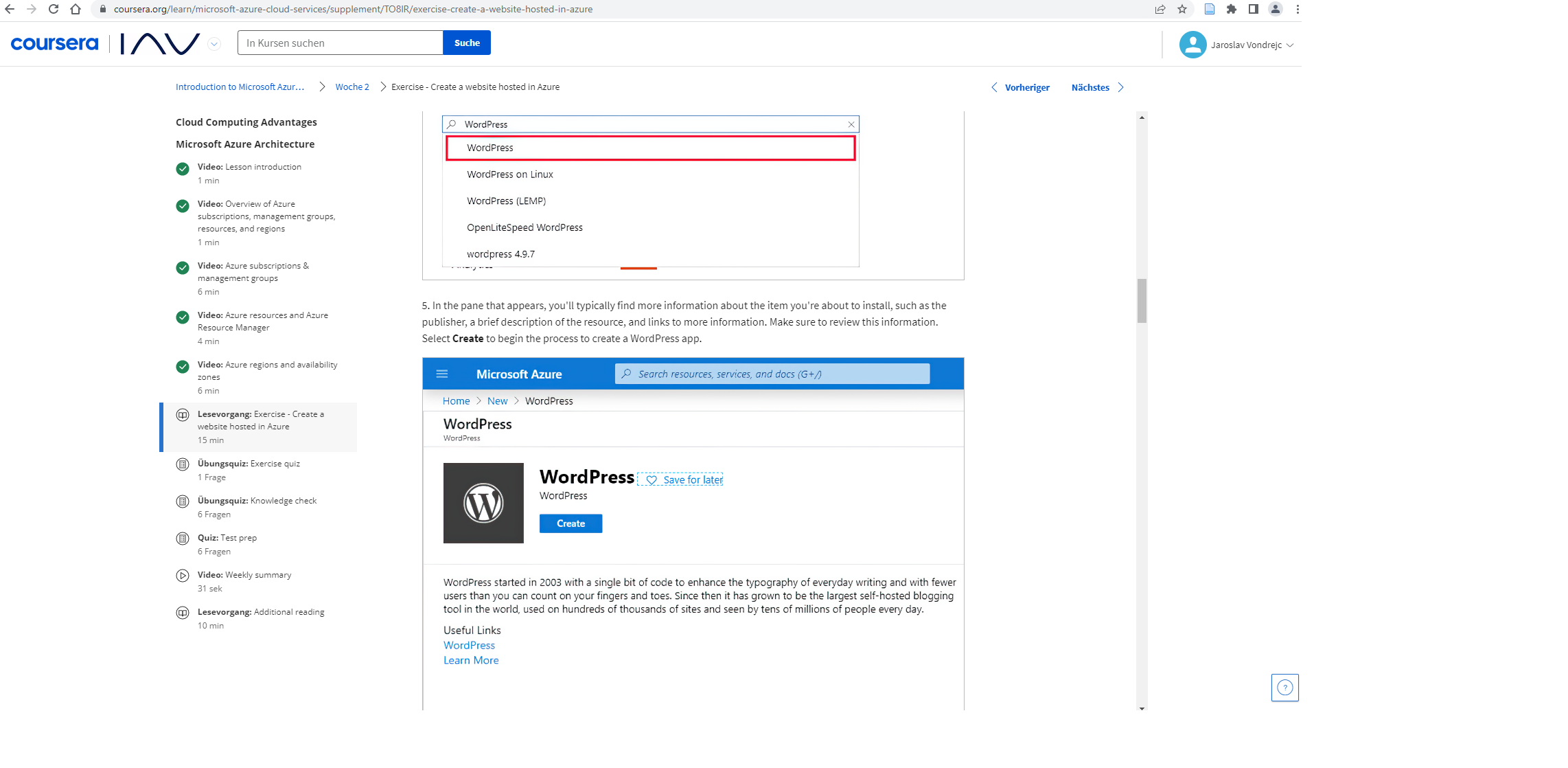Image resolution: width=1568 pixels, height=768 pixels.
Task: Click the browser reading-list document icon
Action: [1210, 9]
